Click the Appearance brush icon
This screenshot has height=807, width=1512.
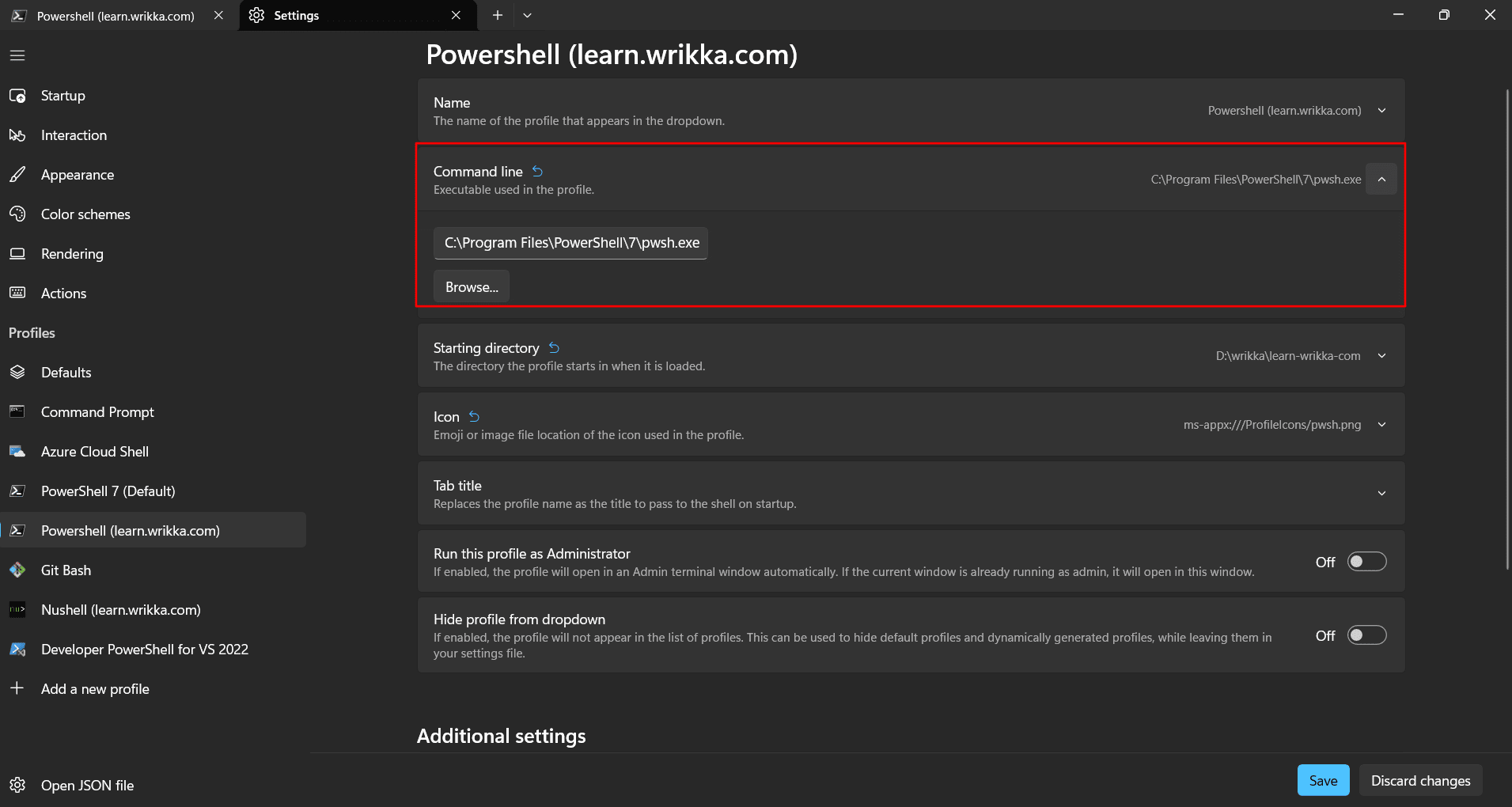pyautogui.click(x=17, y=175)
